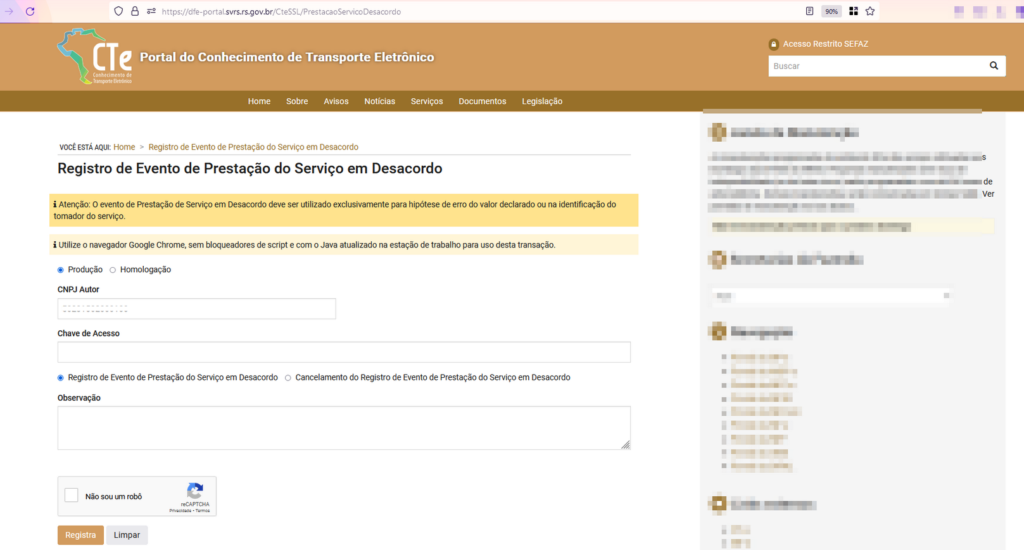Bookmark page with star icon
The image size is (1024, 550).
870,11
